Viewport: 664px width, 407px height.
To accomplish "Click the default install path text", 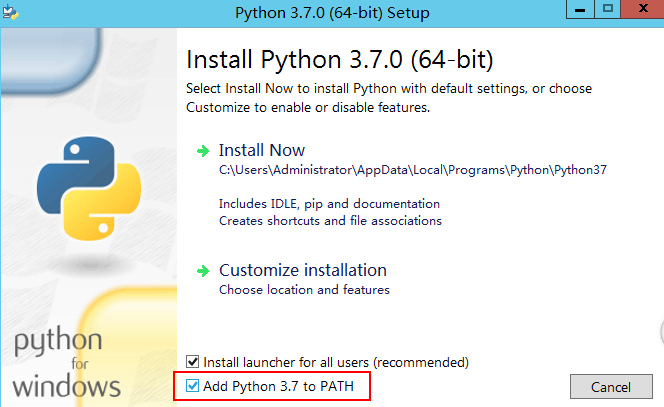I will pyautogui.click(x=413, y=170).
